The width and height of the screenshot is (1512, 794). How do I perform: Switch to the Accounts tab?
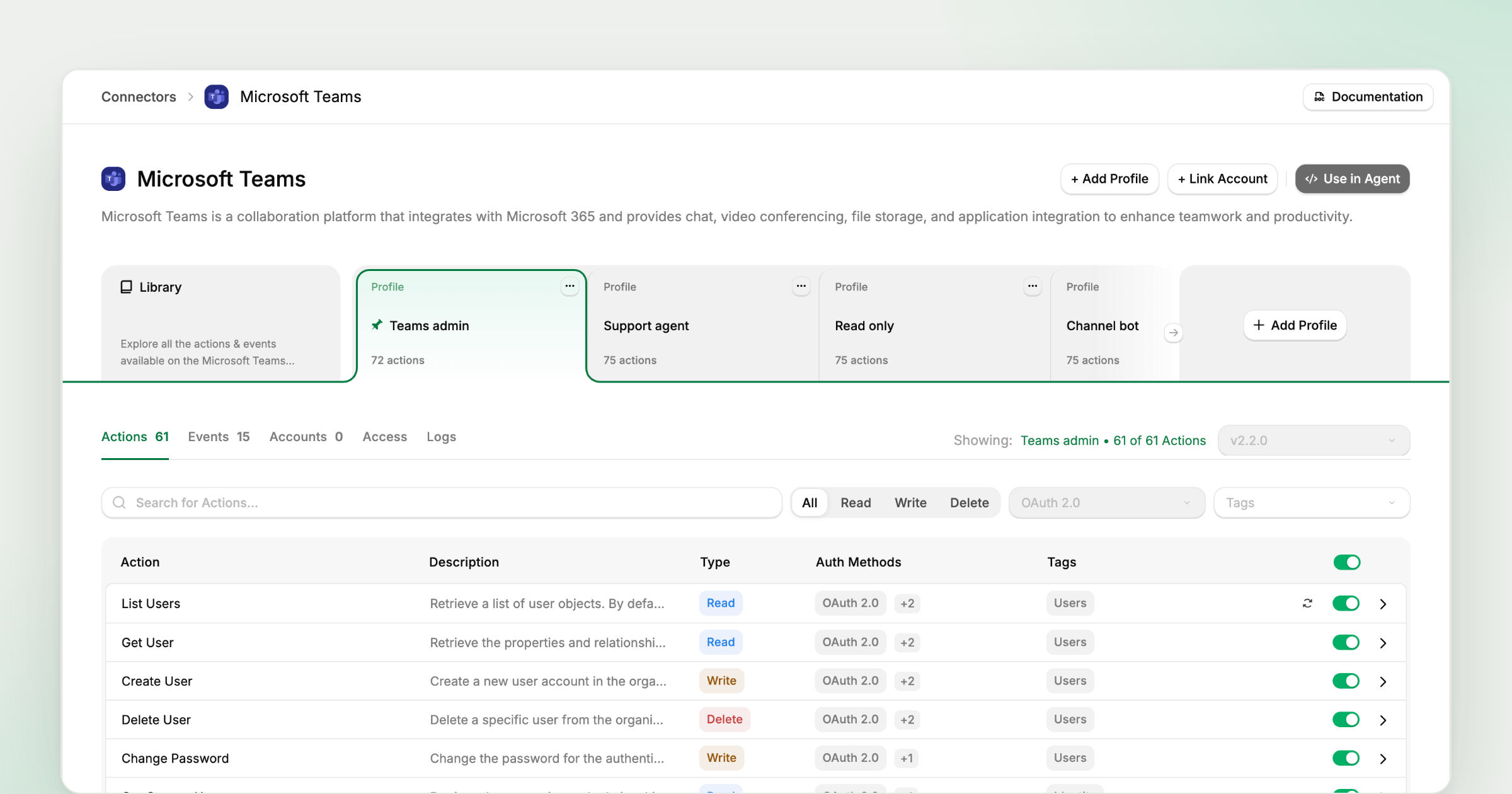(306, 436)
